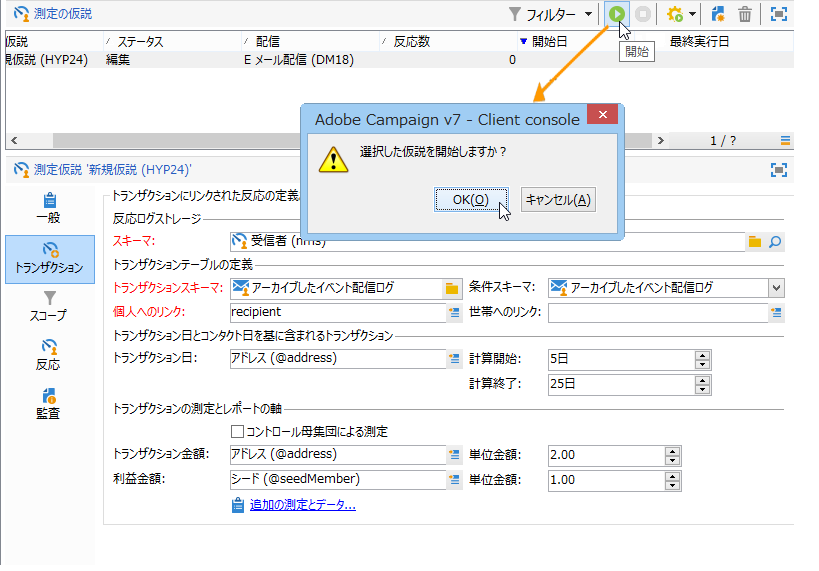Click the 単位金額 1.00 input field
The width and height of the screenshot is (819, 571).
[607, 481]
